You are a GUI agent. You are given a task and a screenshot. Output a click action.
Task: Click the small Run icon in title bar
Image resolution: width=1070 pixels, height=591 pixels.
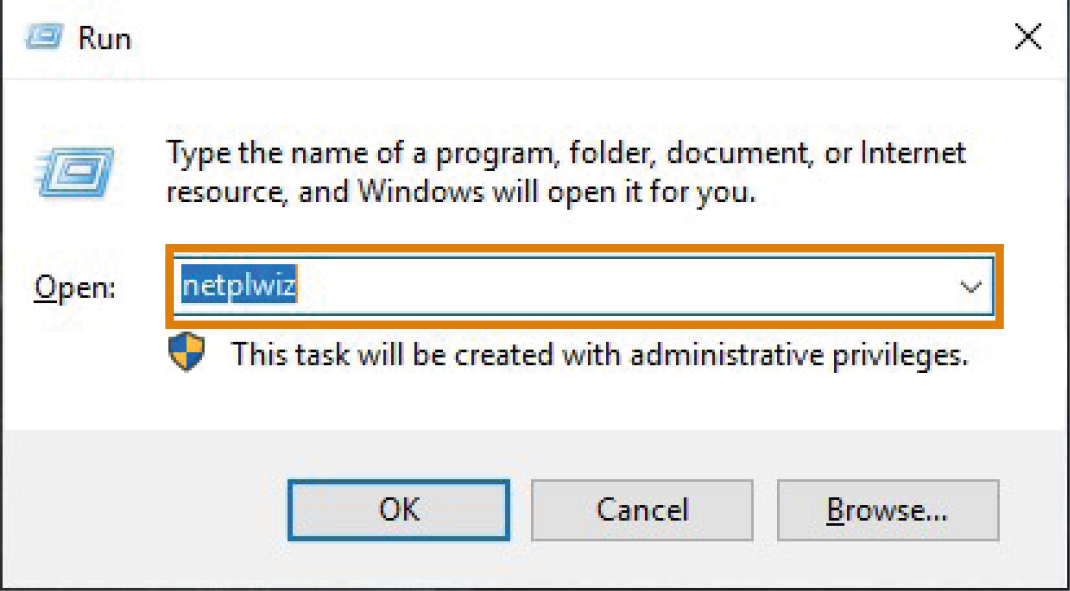[45, 37]
